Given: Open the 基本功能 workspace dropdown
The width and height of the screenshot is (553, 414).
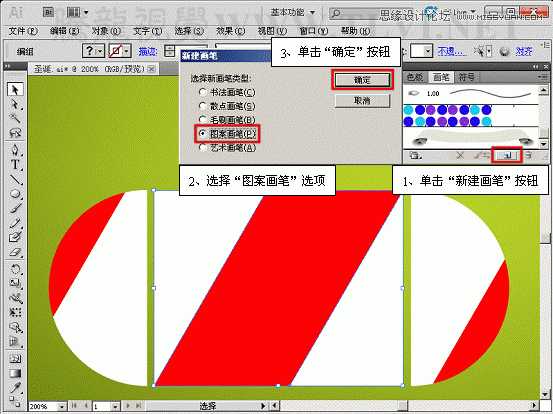Looking at the screenshot, I should pos(293,13).
